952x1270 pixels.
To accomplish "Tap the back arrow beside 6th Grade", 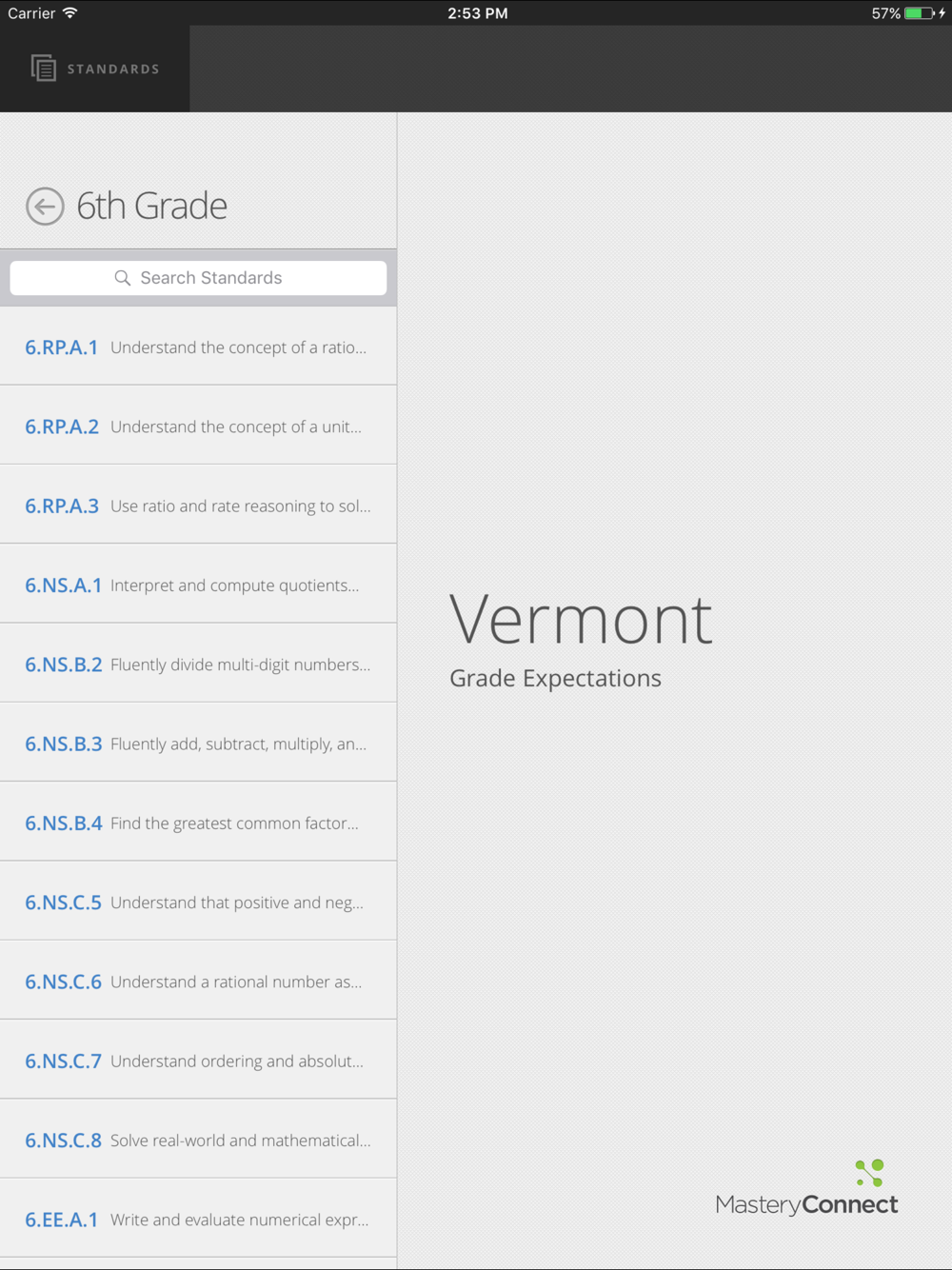I will 45,207.
